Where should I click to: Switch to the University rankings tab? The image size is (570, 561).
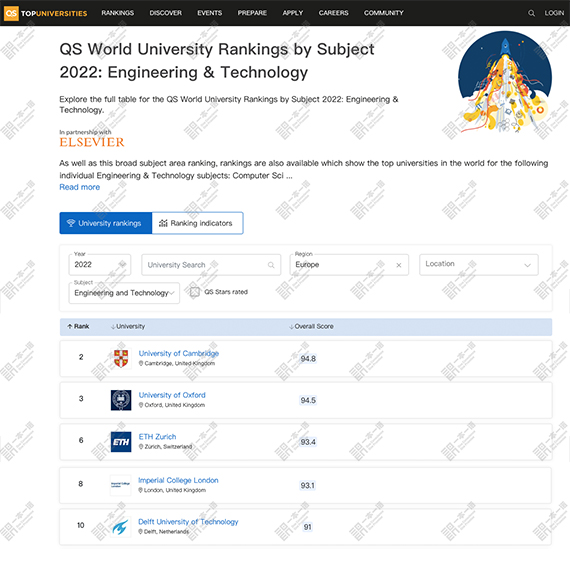tap(106, 223)
